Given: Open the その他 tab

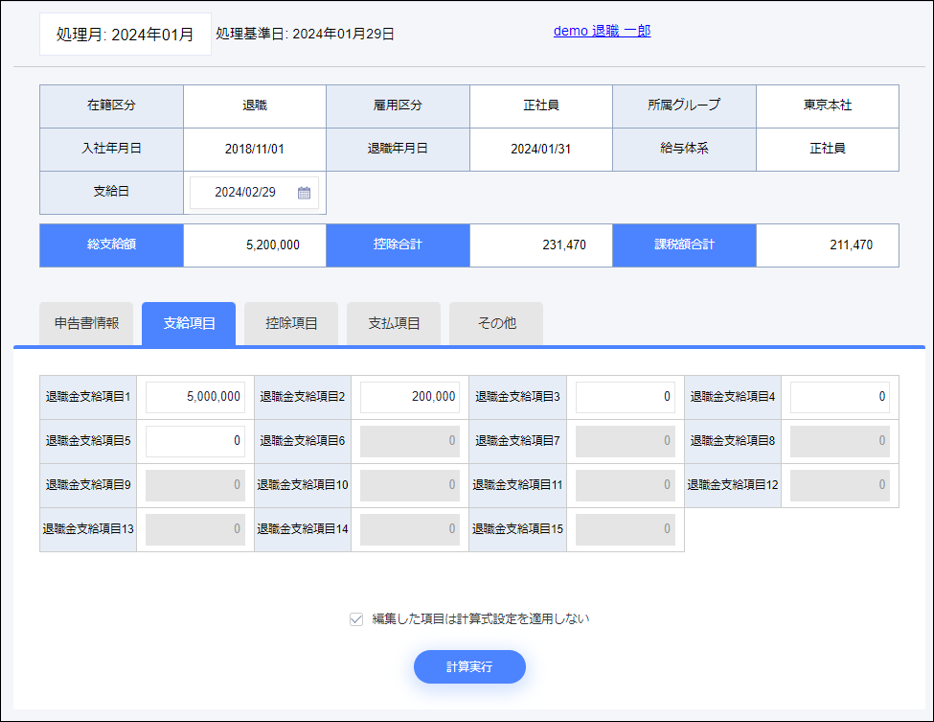Looking at the screenshot, I should coord(496,322).
